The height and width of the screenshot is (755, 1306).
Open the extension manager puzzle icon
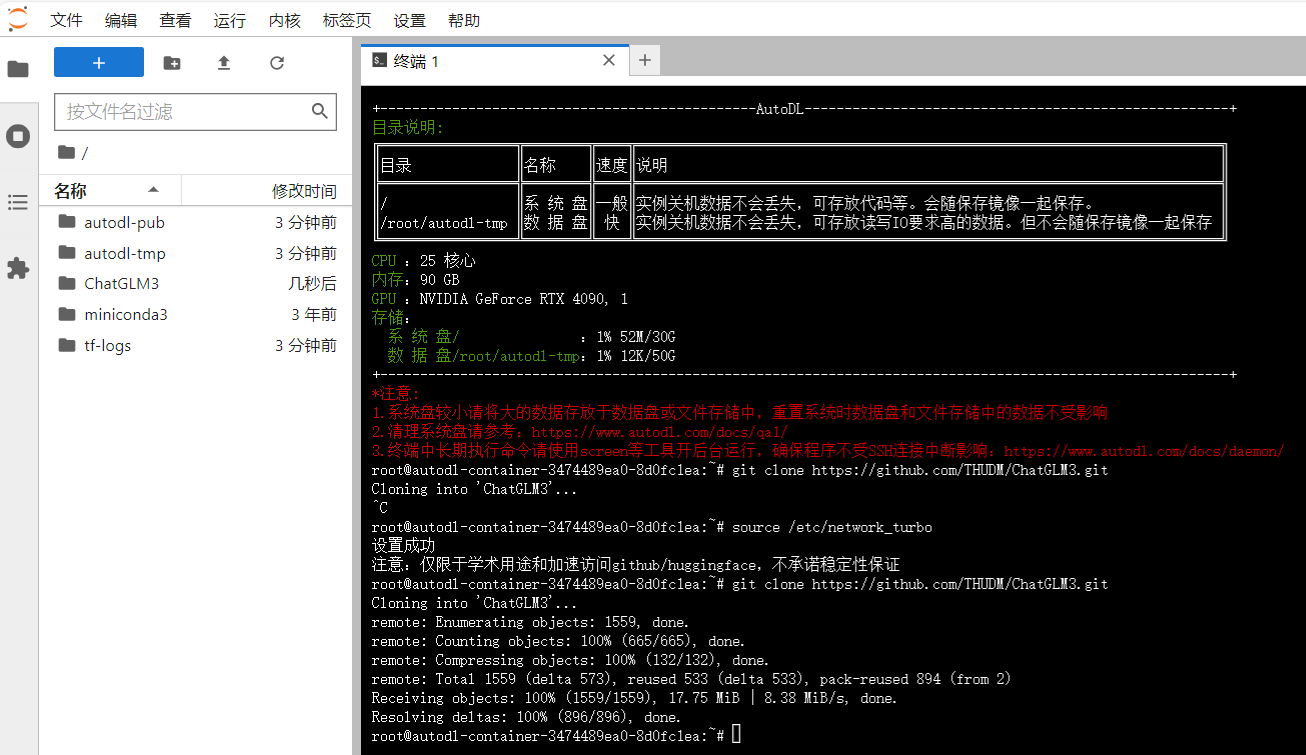(18, 268)
